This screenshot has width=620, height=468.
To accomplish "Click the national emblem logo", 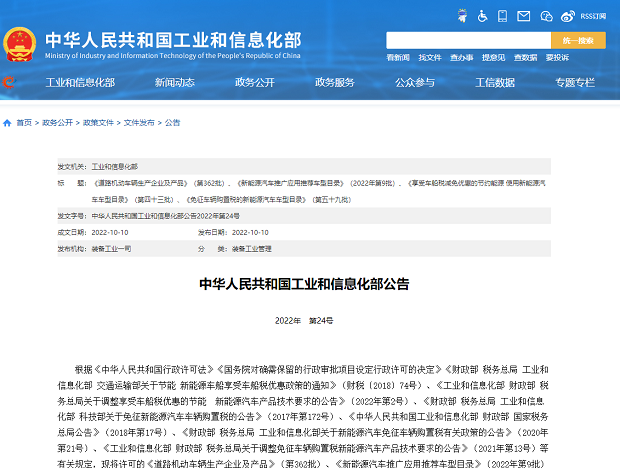I will tap(19, 44).
